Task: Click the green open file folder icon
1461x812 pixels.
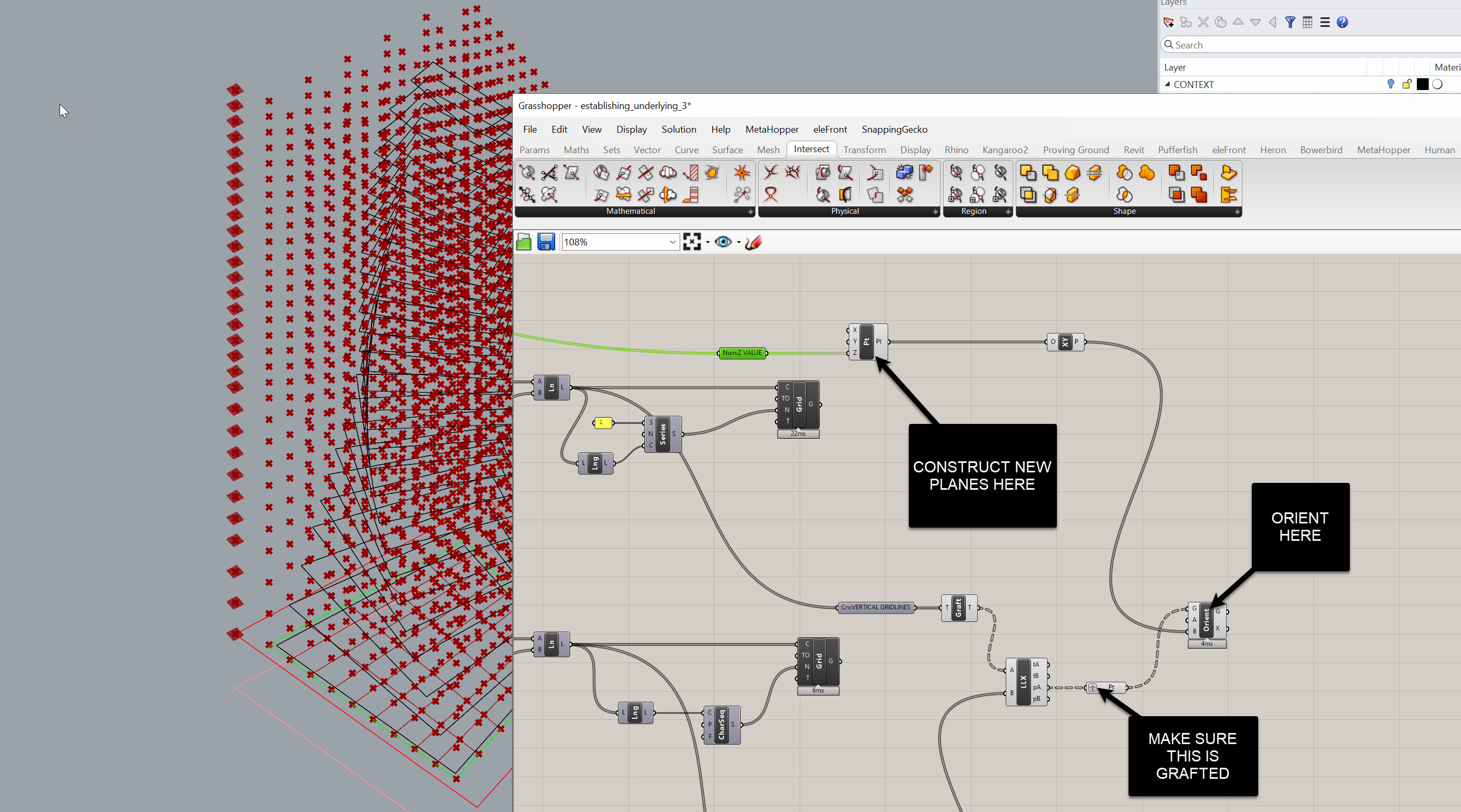Action: point(524,242)
